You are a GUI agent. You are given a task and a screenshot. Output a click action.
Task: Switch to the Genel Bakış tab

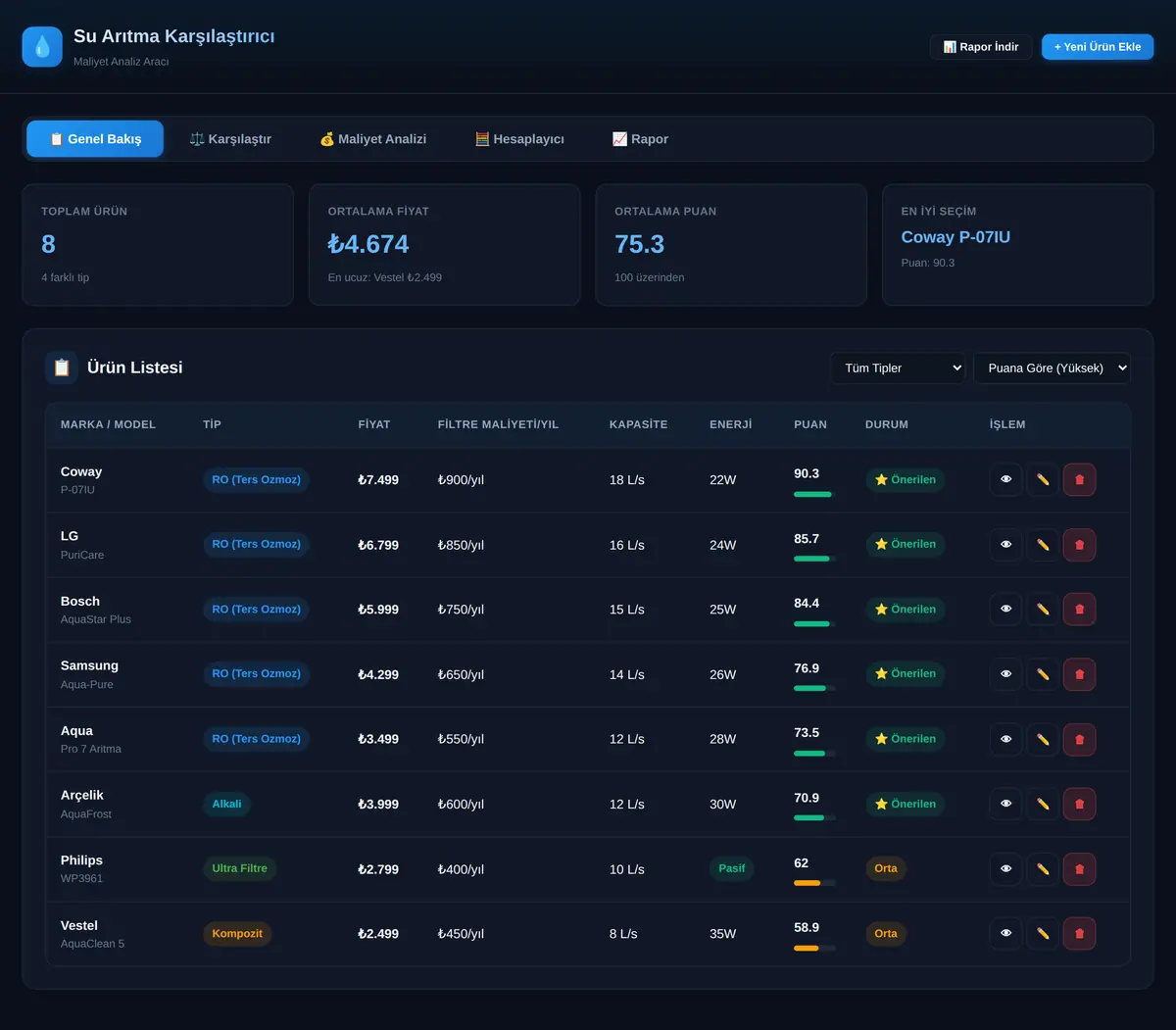(x=95, y=139)
